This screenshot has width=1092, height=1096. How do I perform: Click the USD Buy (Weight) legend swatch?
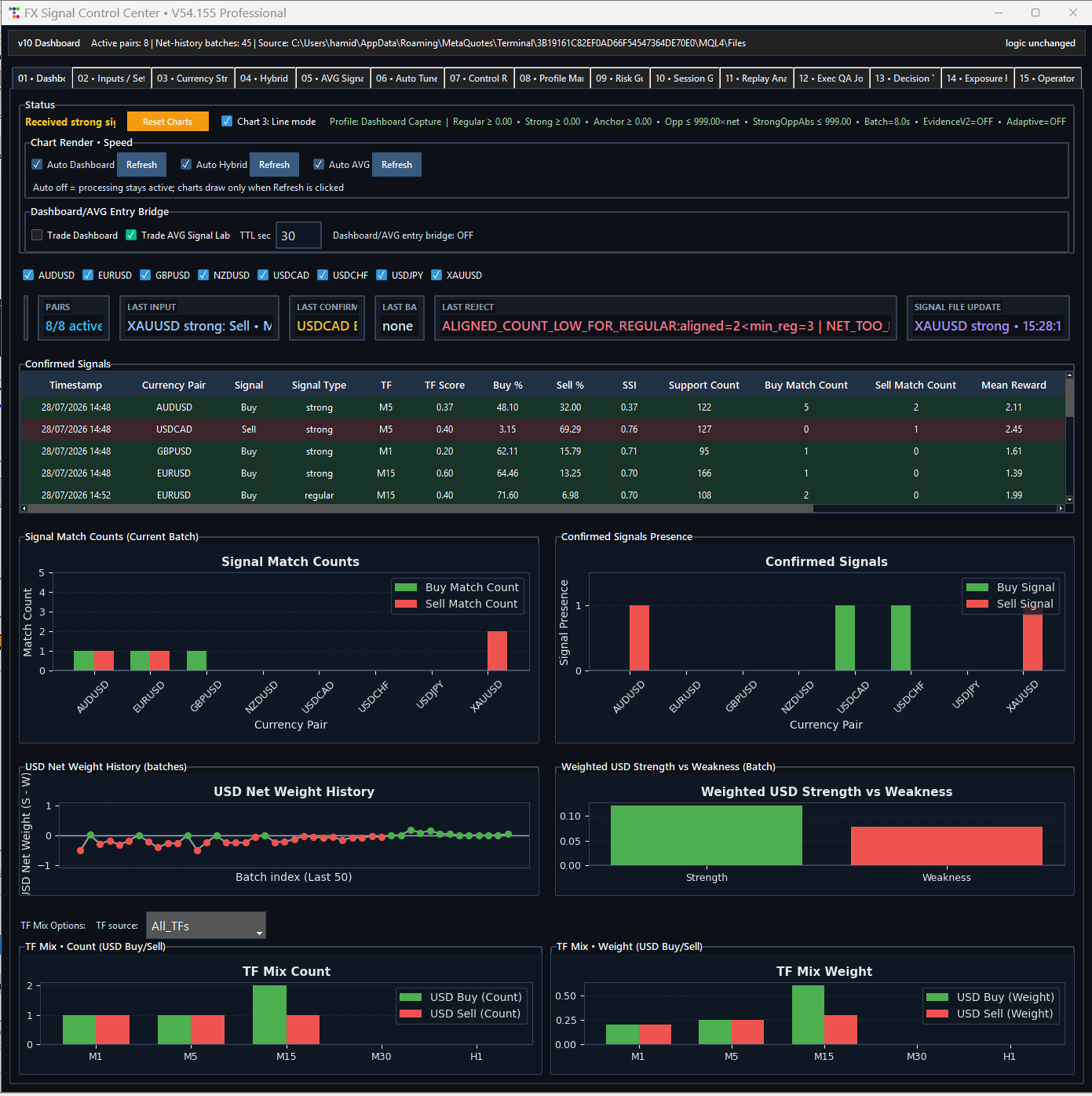coord(937,997)
